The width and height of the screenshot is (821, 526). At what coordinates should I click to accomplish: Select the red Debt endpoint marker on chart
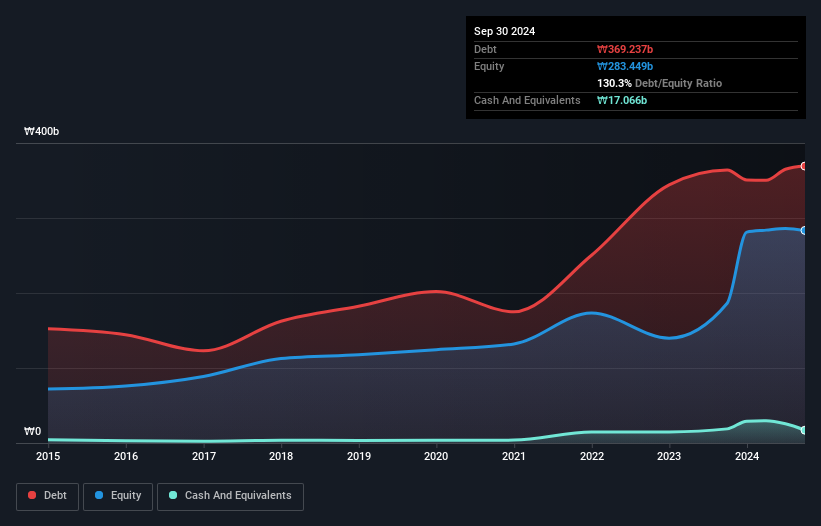click(804, 166)
